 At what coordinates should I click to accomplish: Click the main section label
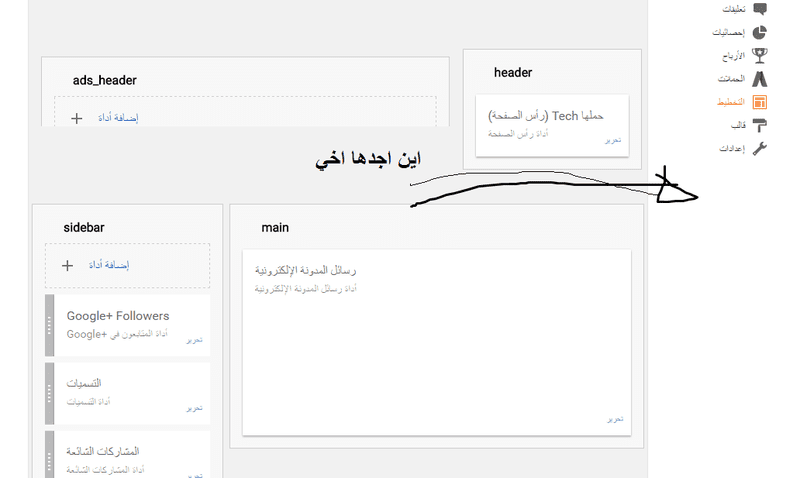[275, 228]
